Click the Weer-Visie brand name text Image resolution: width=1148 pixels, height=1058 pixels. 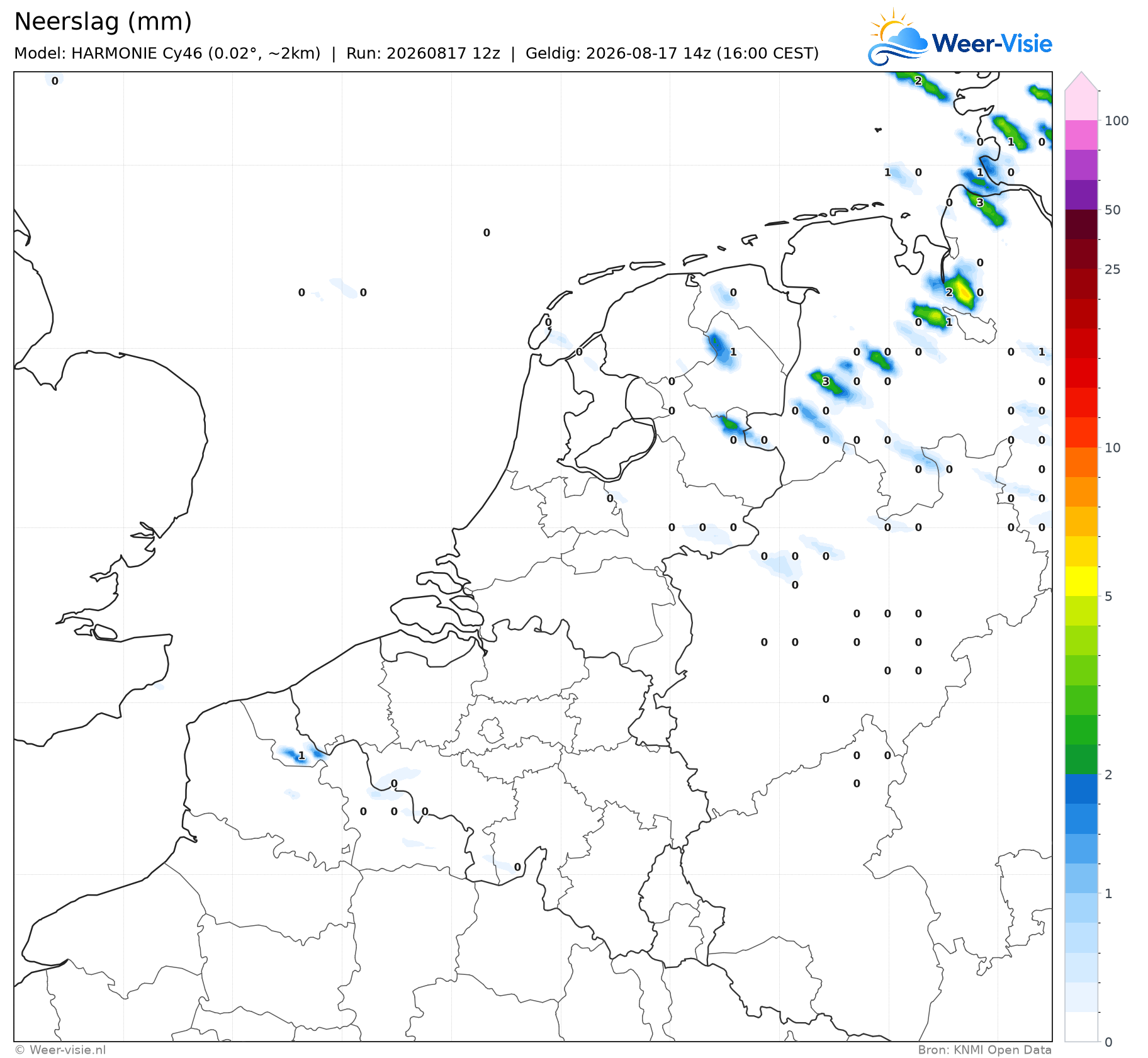point(992,43)
